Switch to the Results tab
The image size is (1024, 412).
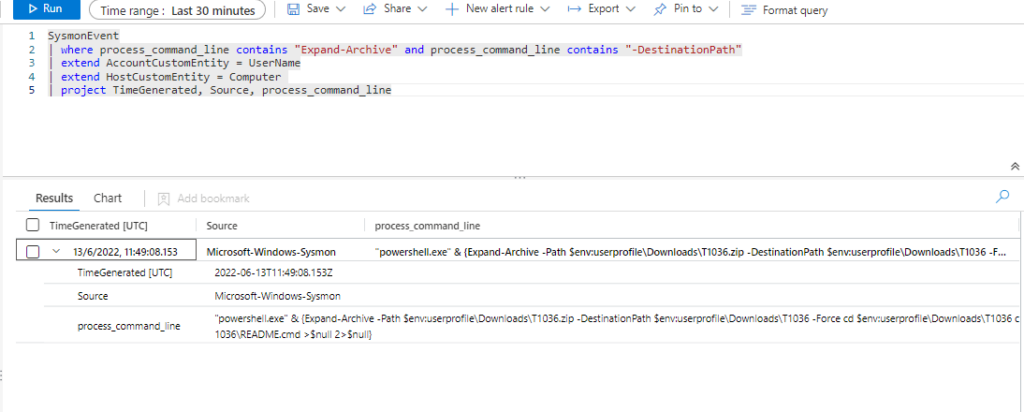54,198
